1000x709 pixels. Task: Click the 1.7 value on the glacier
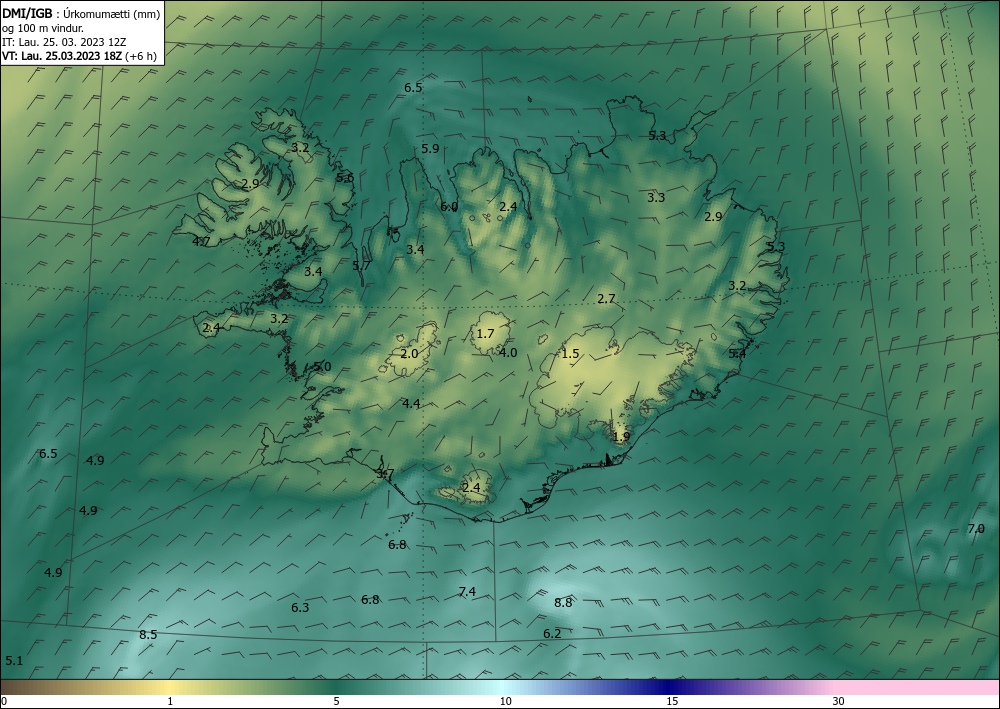pos(485,333)
